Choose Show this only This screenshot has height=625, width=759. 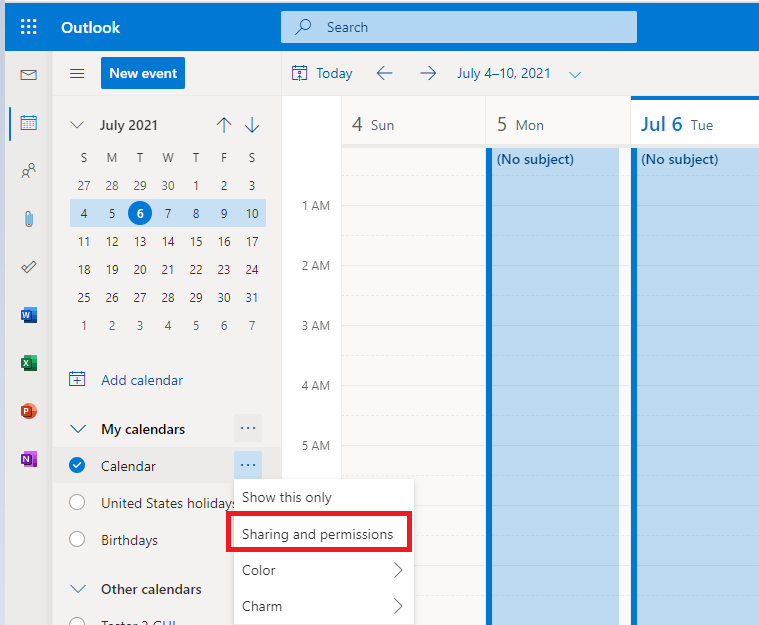324,497
